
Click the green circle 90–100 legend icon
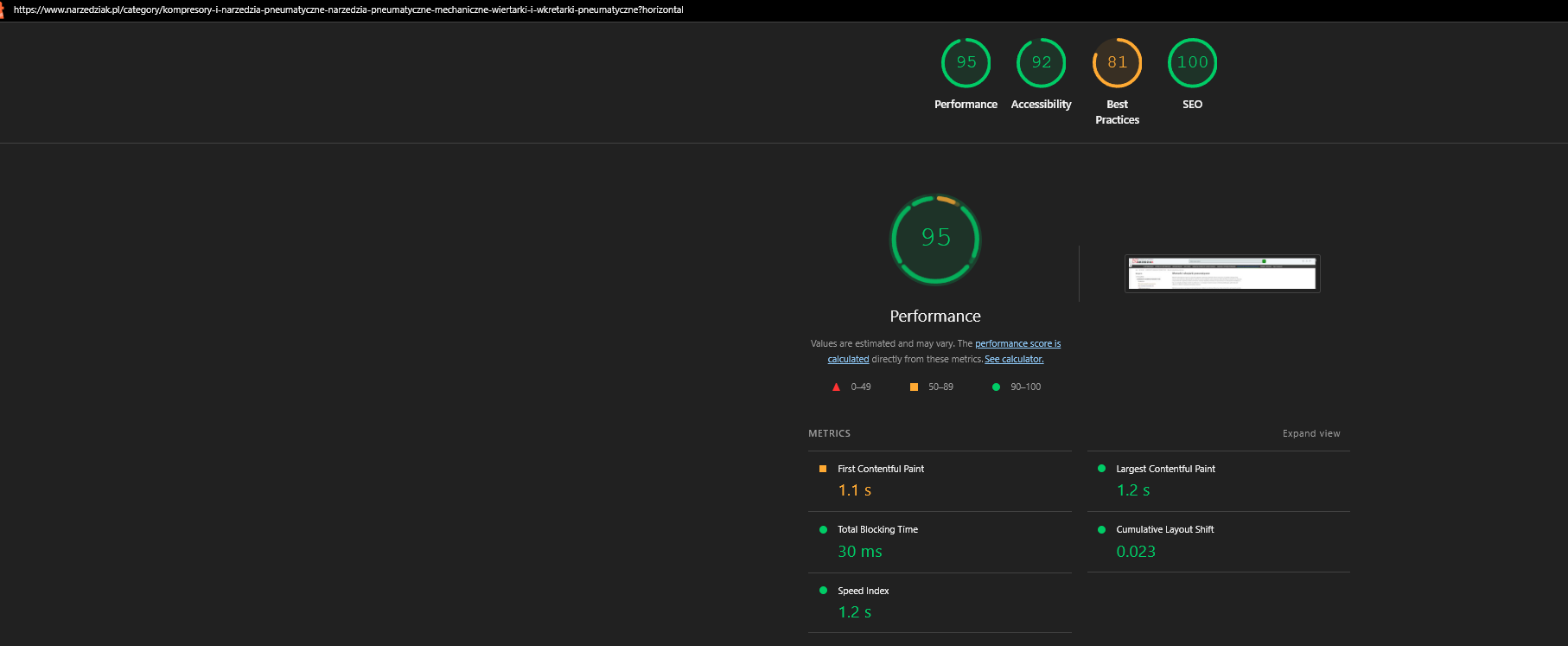[x=996, y=387]
